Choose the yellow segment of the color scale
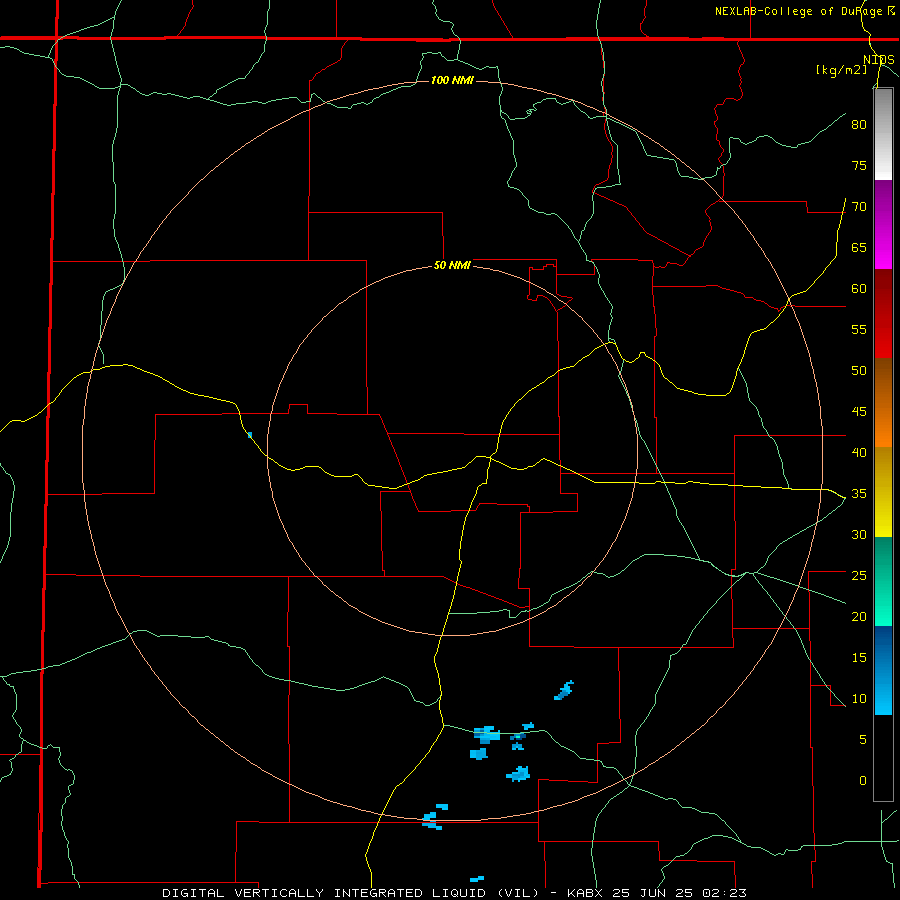The image size is (900, 900). point(883,492)
